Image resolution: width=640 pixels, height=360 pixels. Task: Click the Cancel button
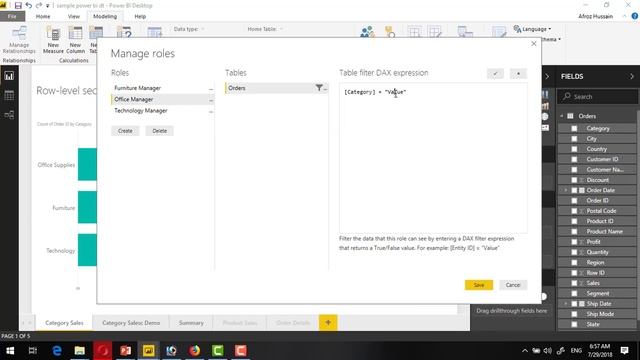point(513,285)
